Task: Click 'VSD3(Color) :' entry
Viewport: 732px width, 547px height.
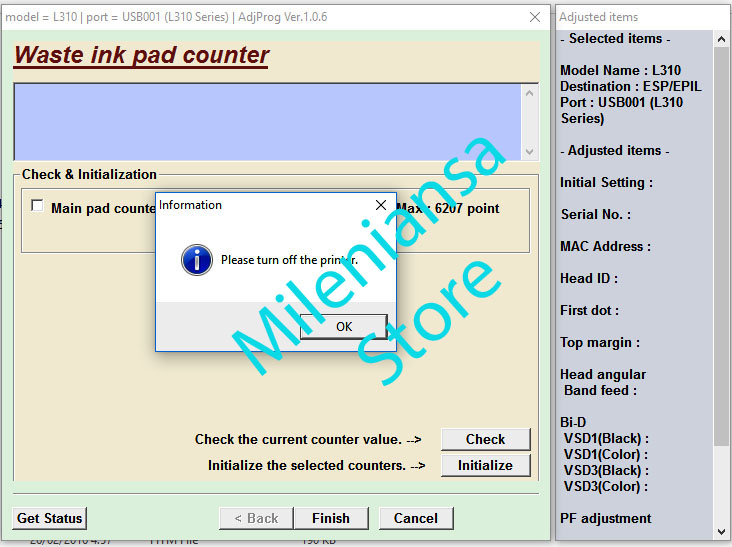Action: 606,486
